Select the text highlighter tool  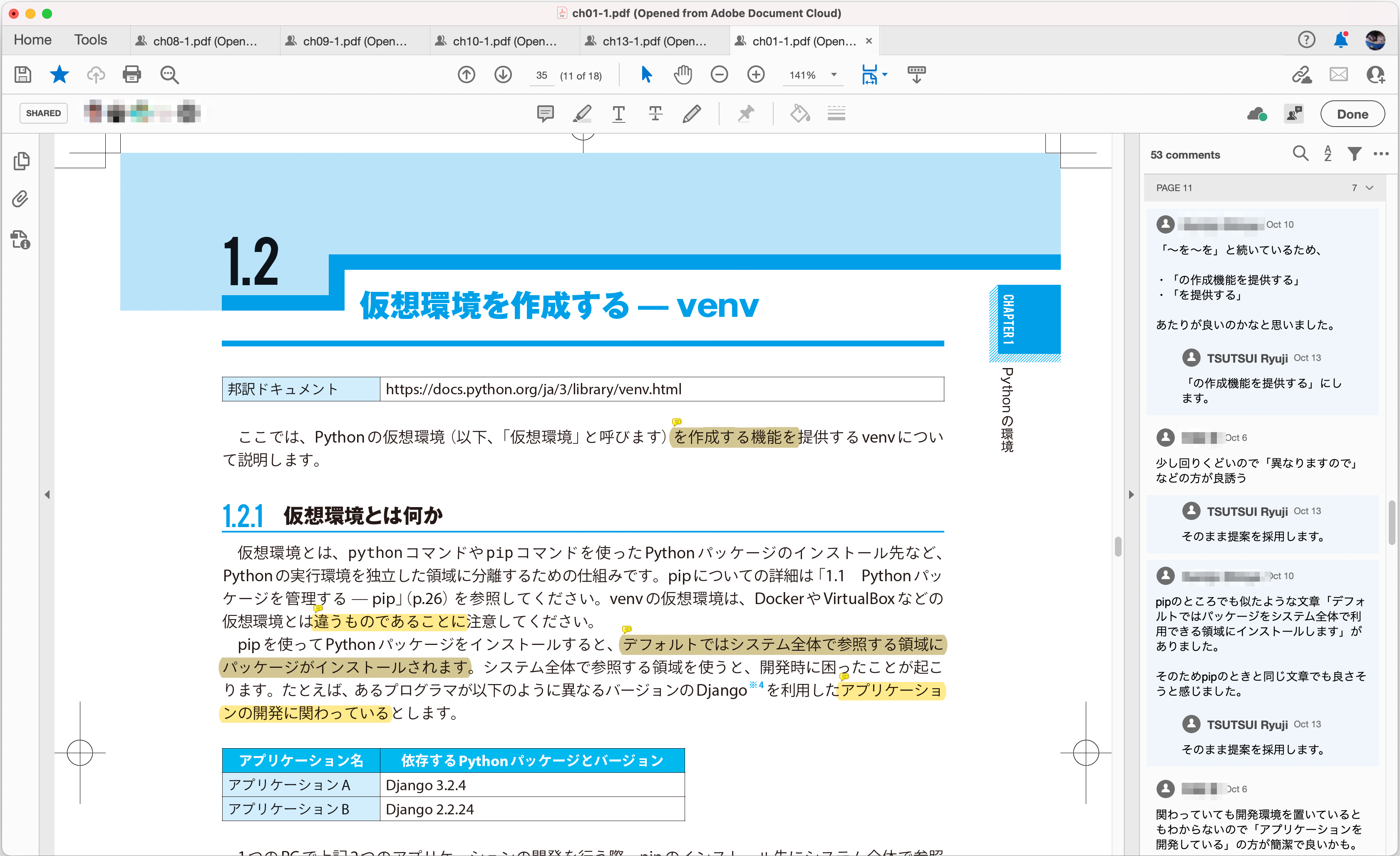[581, 113]
